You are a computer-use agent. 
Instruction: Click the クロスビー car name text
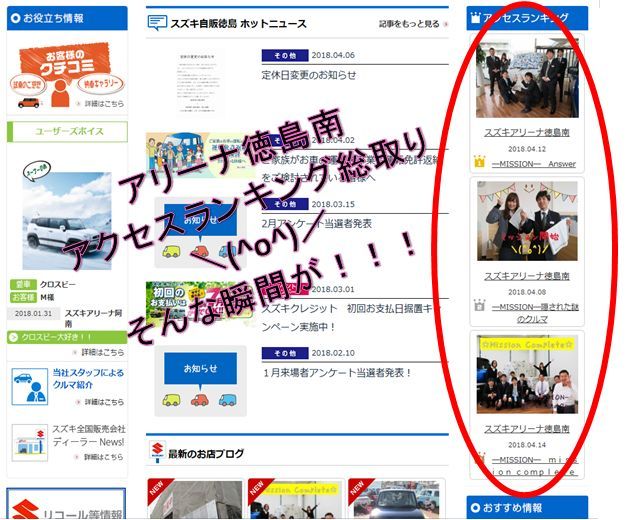(x=57, y=284)
